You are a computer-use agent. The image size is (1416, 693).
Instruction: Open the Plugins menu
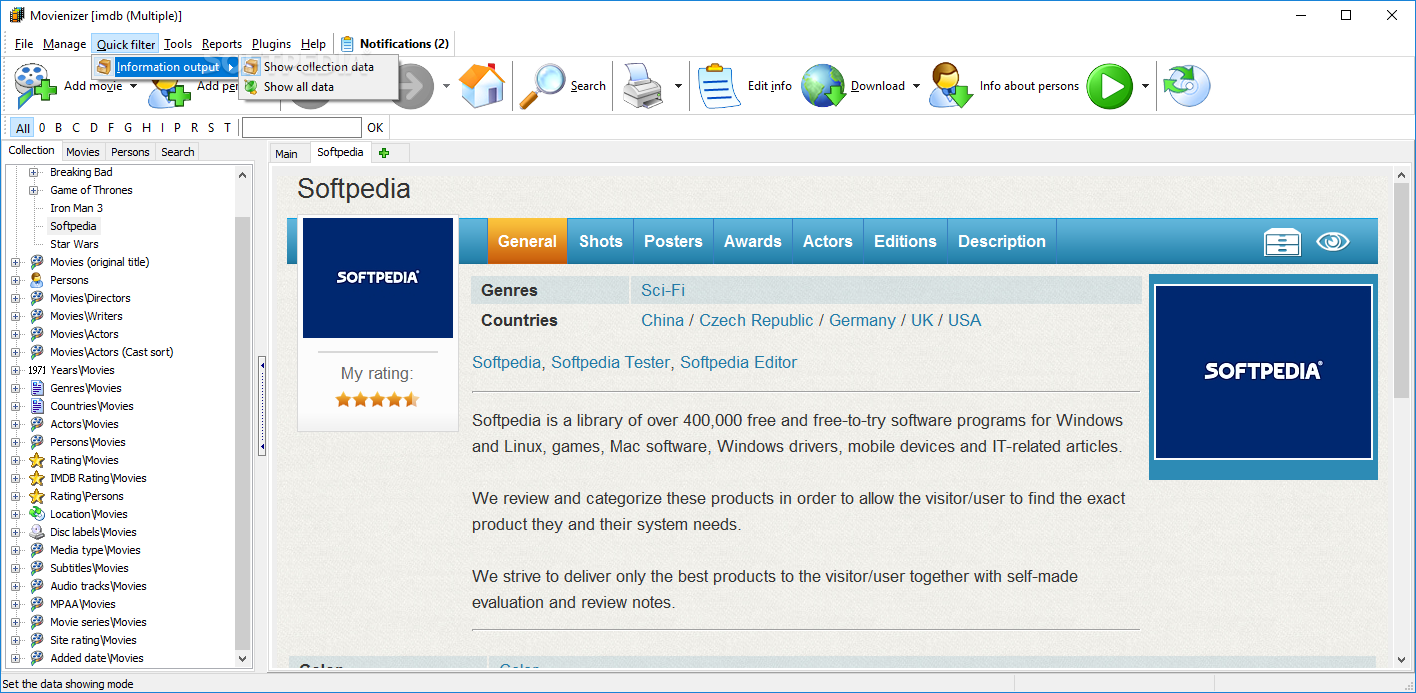(271, 44)
